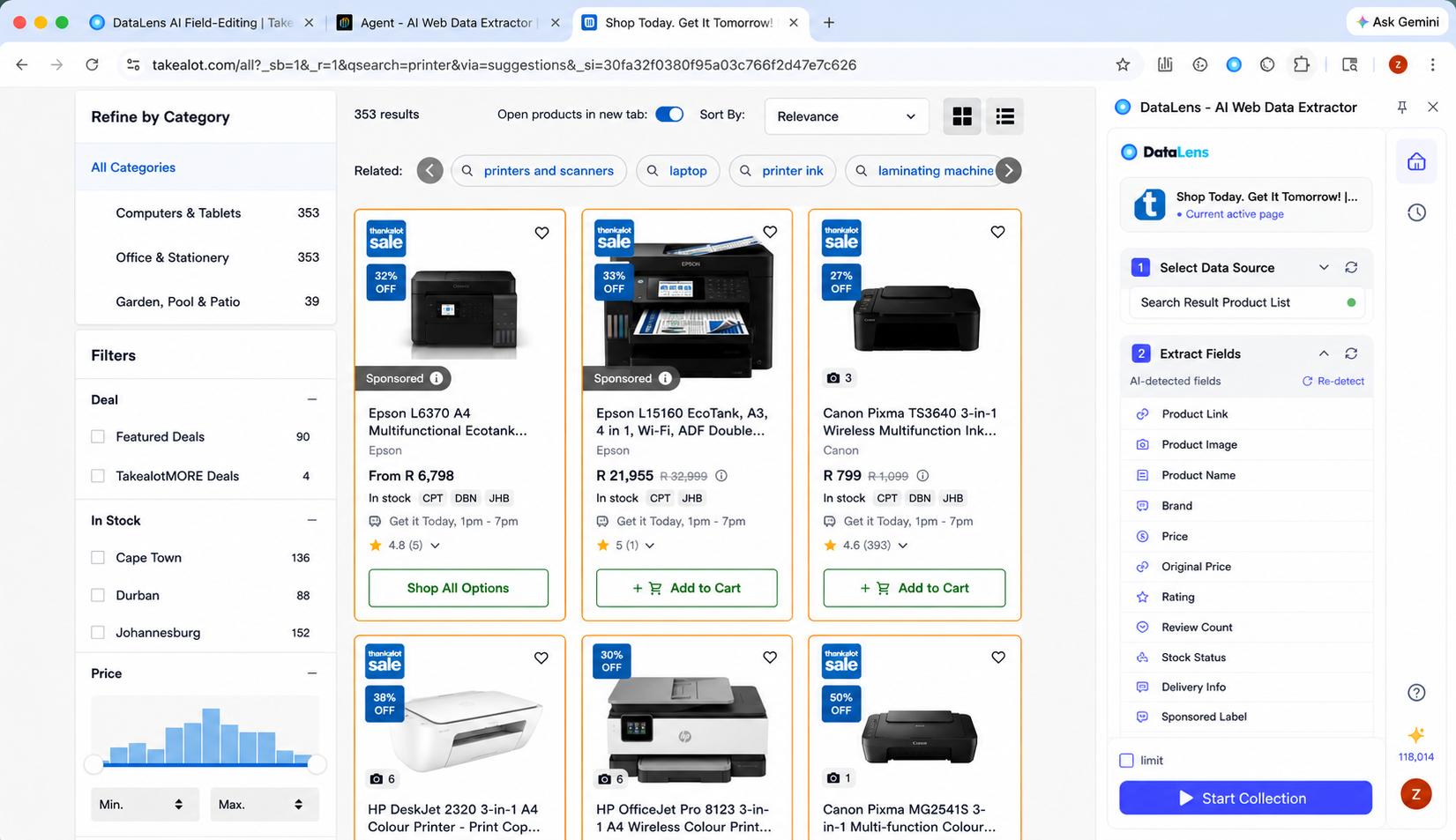Toggle open products in new tab

[x=669, y=115]
